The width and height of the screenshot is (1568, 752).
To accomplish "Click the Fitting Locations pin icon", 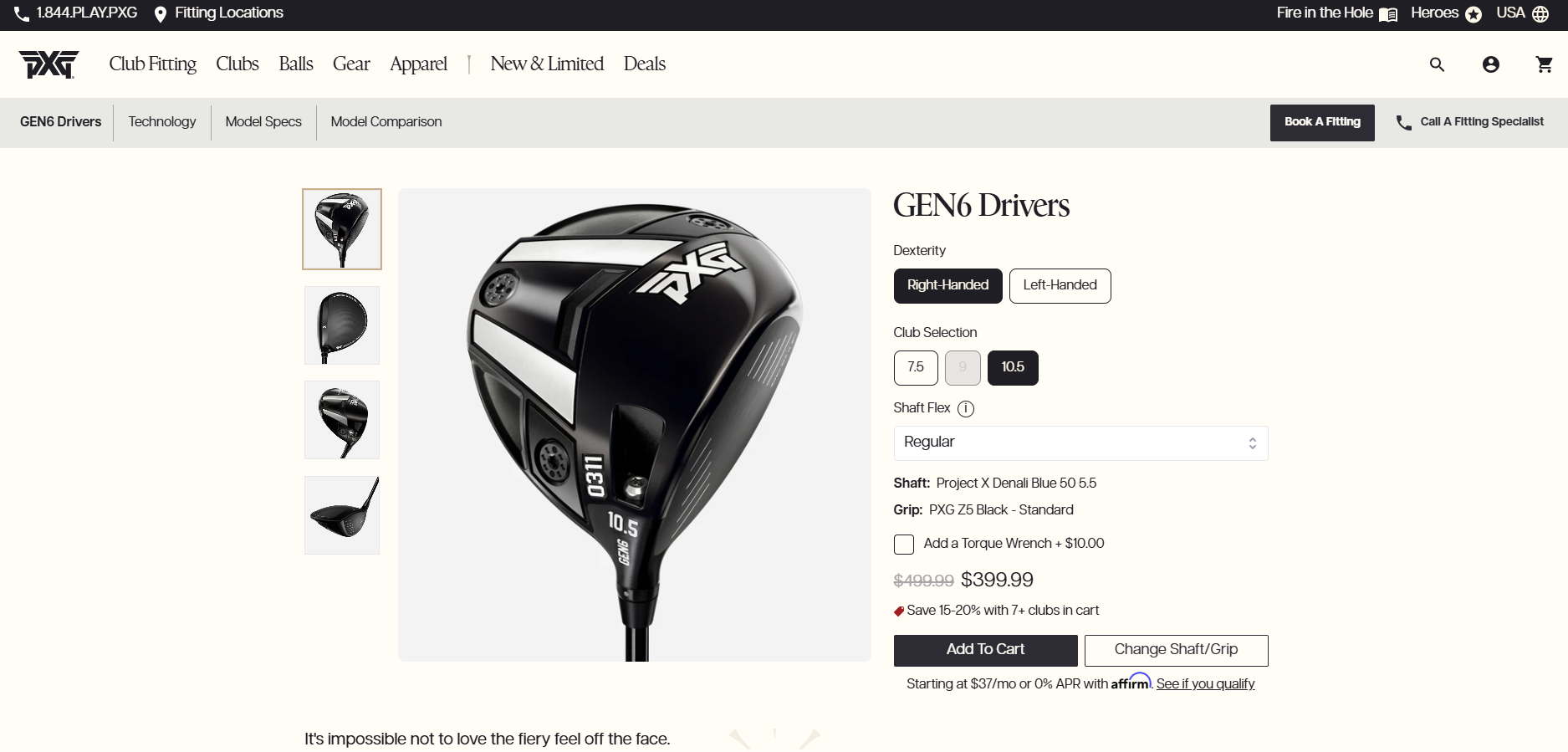I will [161, 14].
